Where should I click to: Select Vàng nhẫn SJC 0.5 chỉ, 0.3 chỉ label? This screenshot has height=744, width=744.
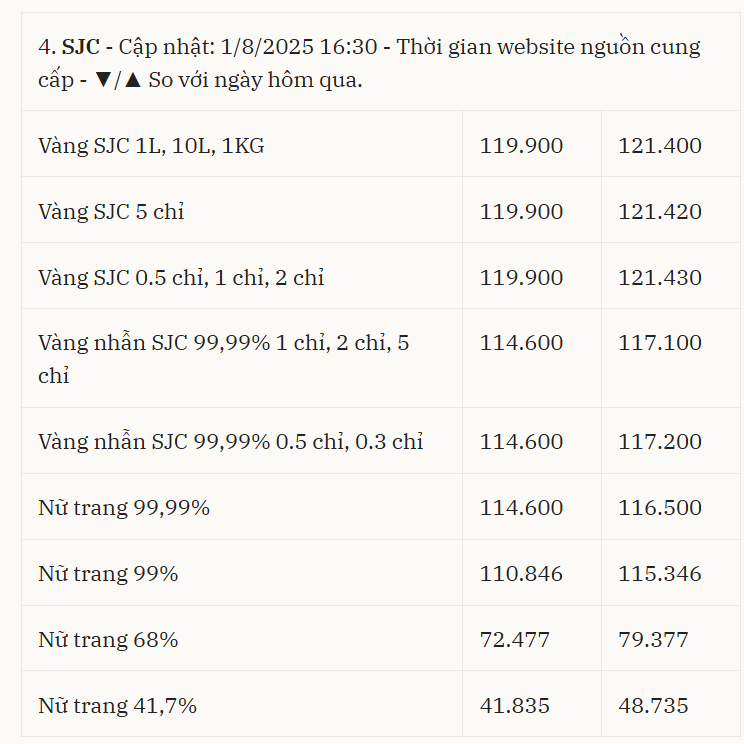click(x=231, y=441)
